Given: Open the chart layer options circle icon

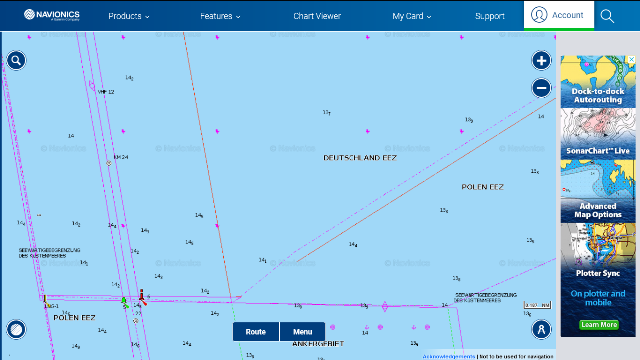Looking at the screenshot, I should click(x=16, y=329).
